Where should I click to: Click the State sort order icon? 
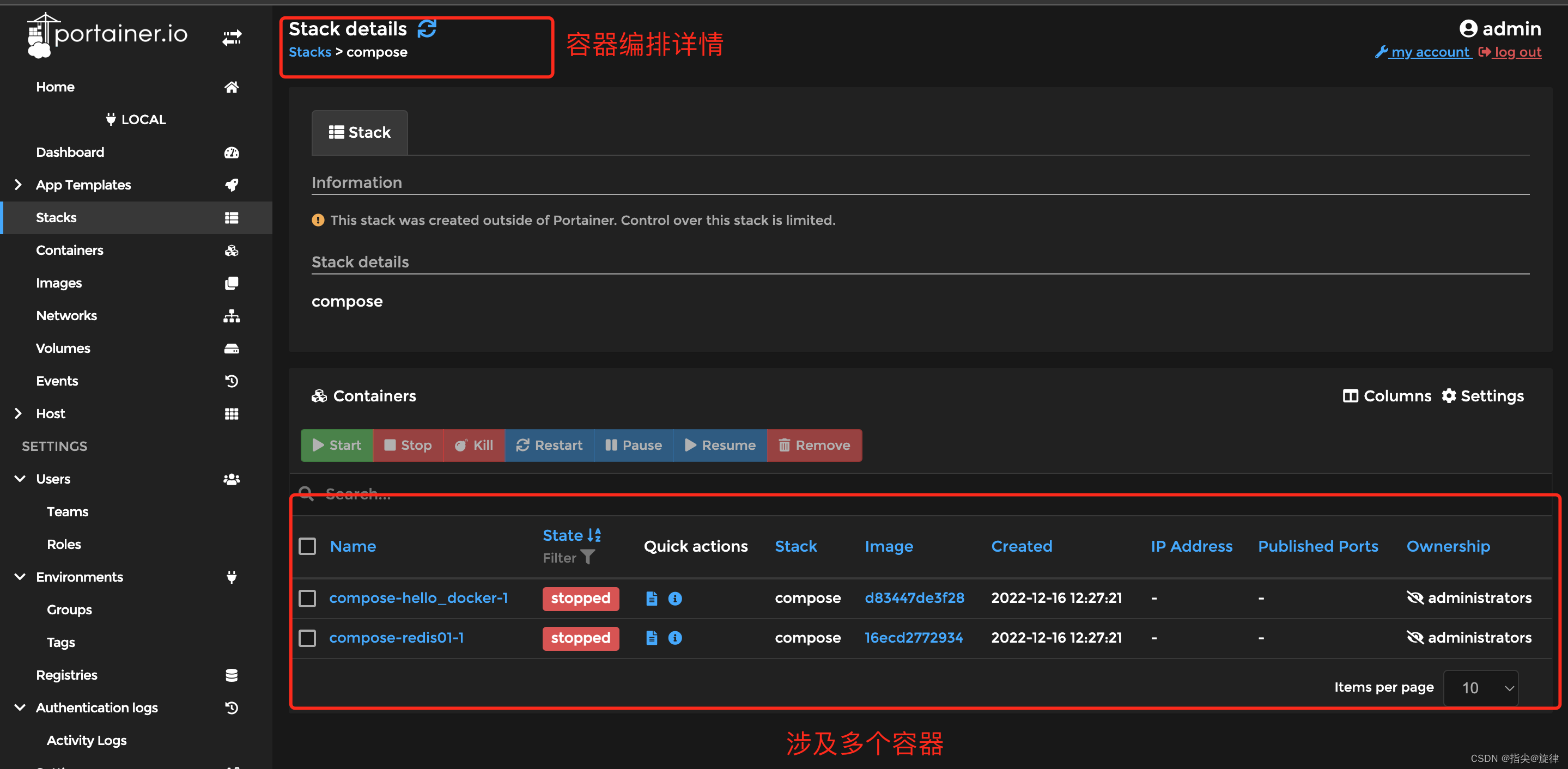(594, 535)
